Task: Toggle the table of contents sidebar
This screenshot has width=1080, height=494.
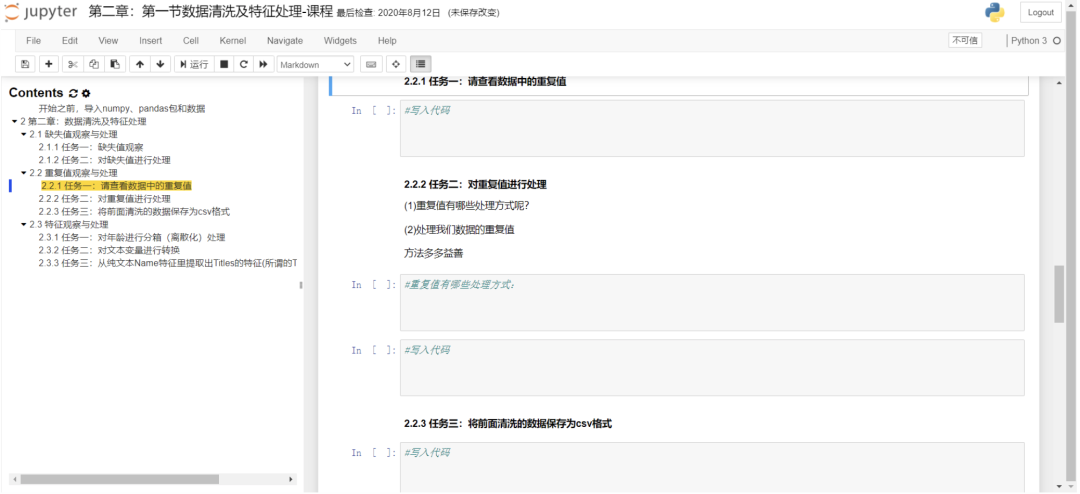Action: click(x=421, y=64)
